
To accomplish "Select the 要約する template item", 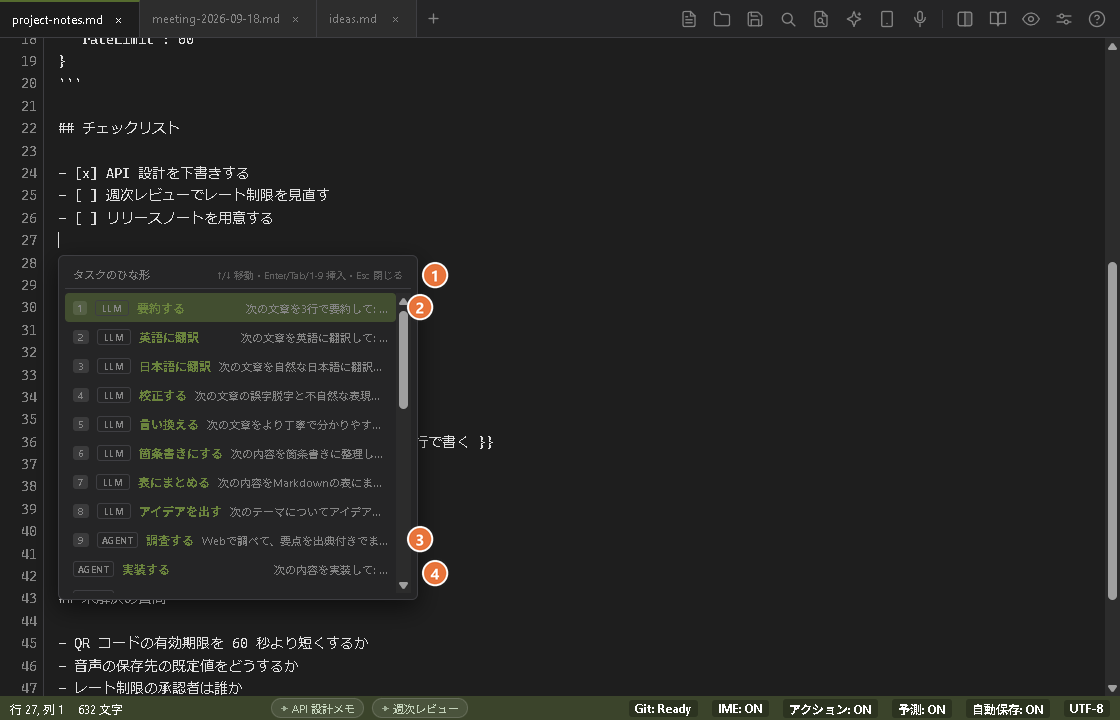I will [230, 308].
